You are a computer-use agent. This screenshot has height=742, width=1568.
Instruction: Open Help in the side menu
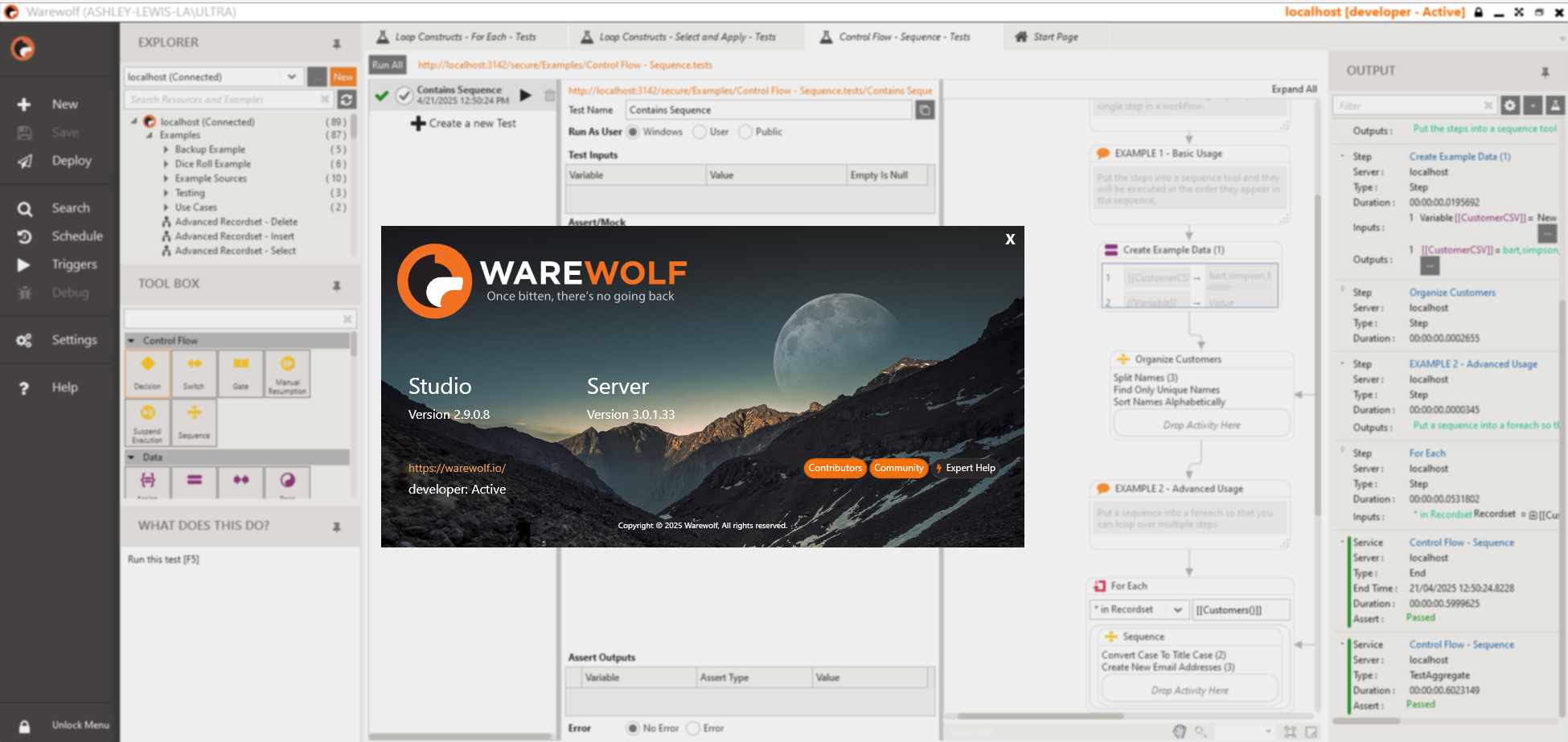tap(48, 387)
